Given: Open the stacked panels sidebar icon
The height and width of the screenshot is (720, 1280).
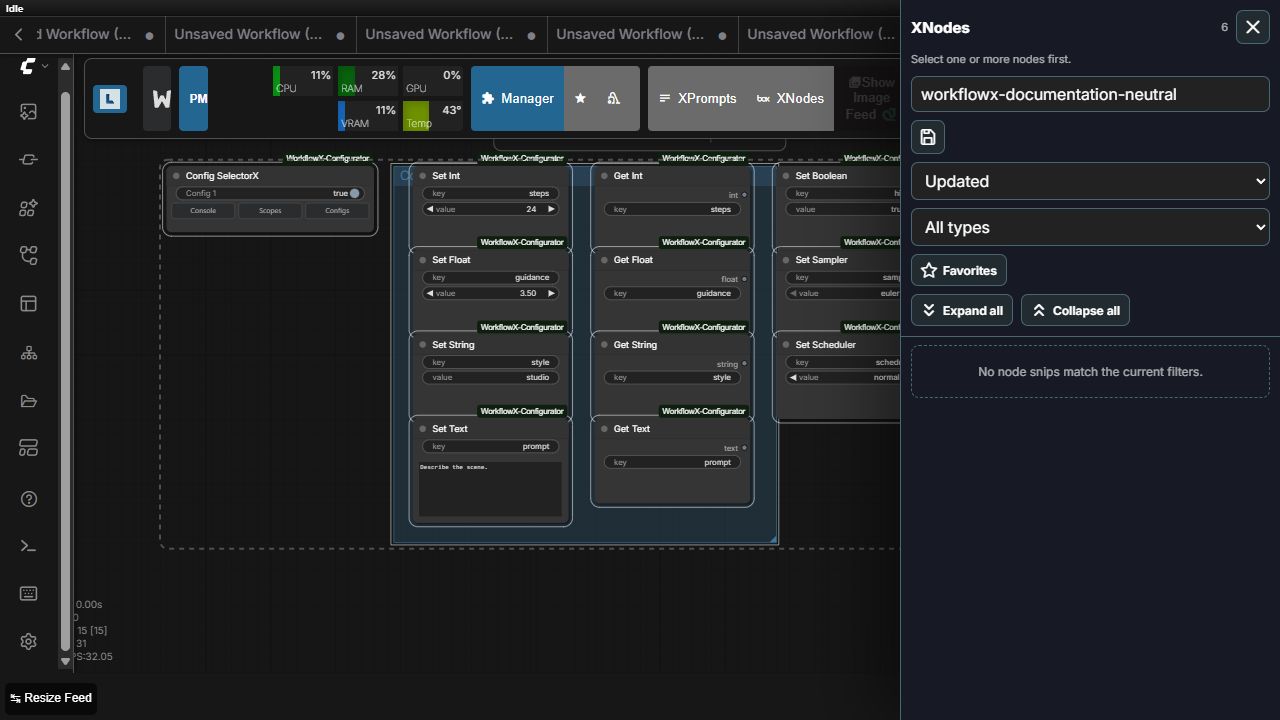Looking at the screenshot, I should 29,449.
